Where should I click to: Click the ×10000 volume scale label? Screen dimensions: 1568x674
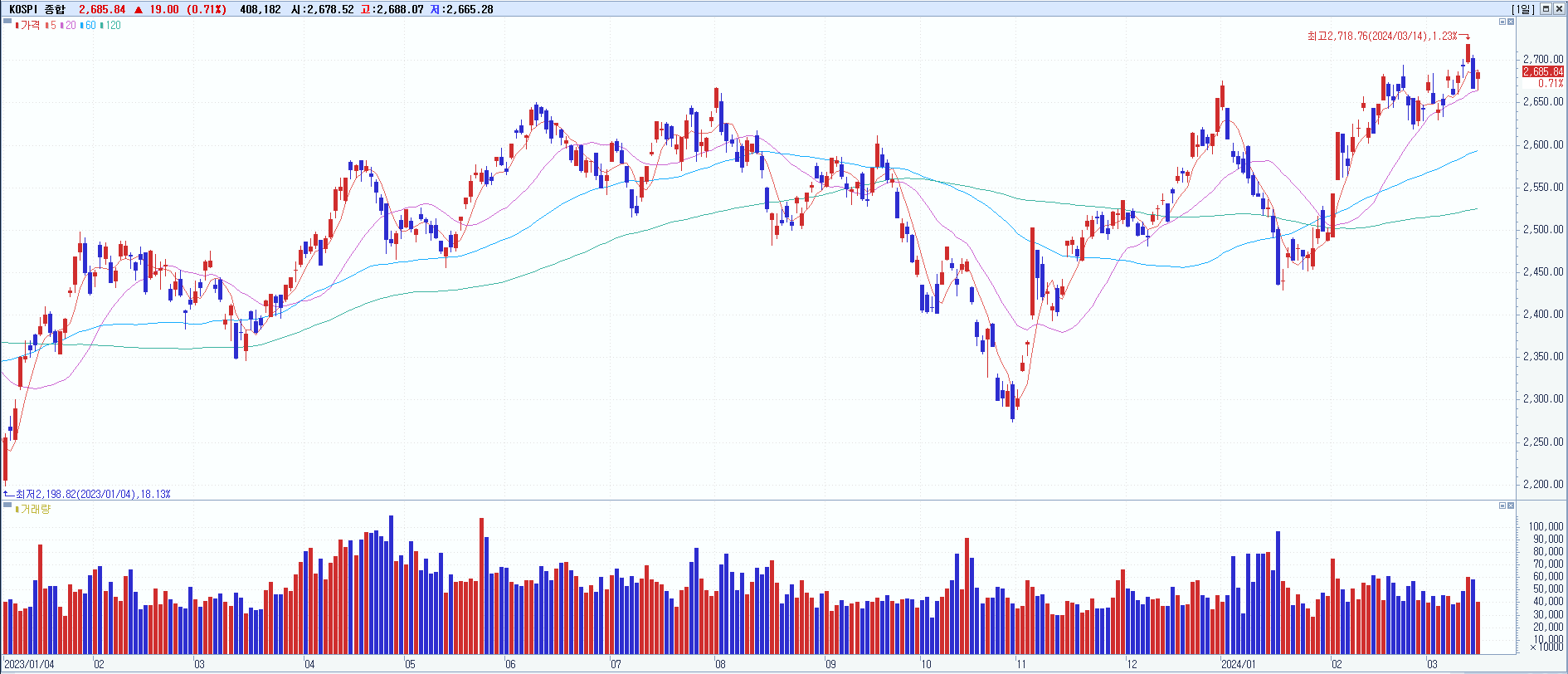[x=1546, y=647]
